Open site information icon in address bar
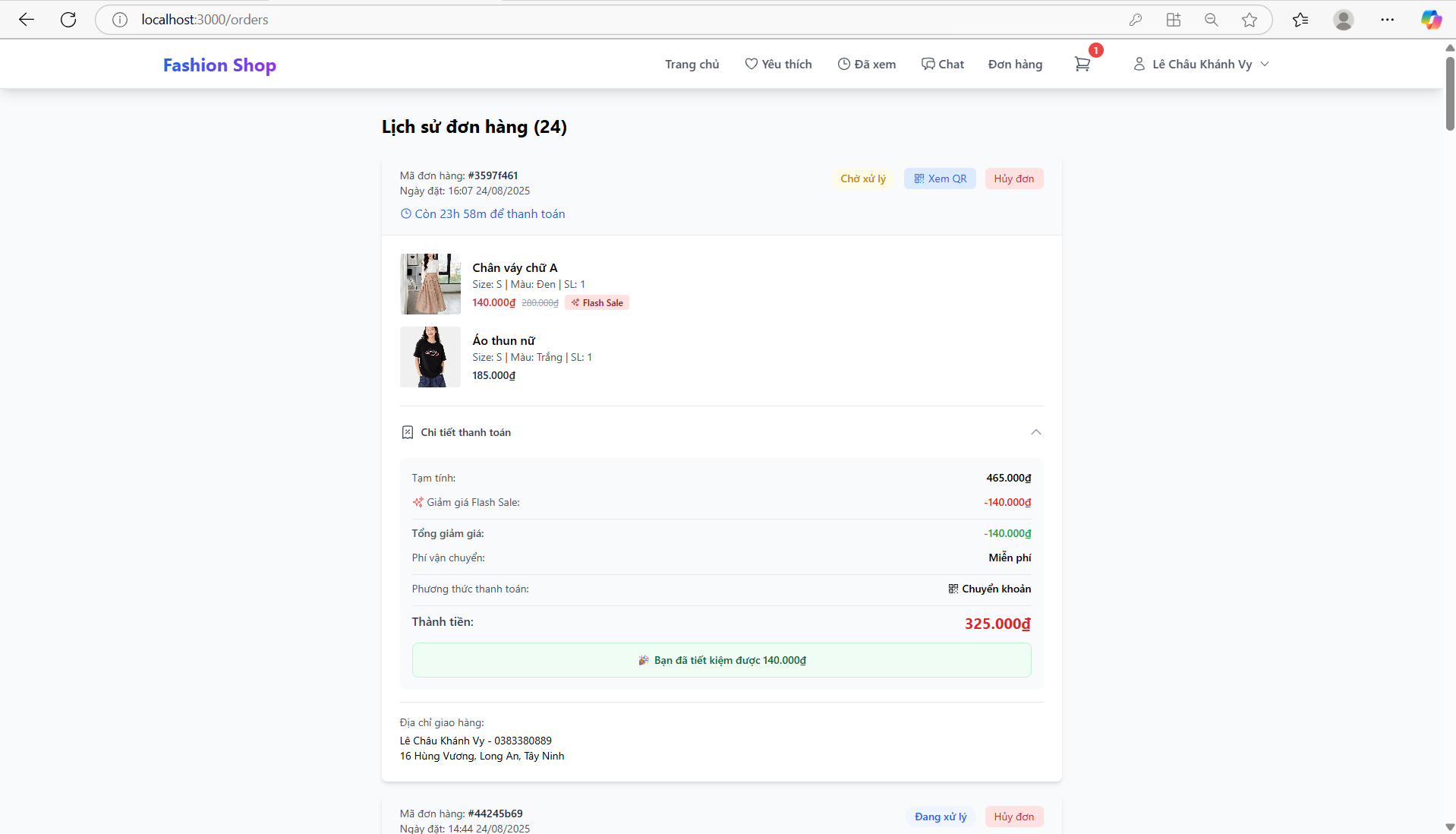Screen dimensions: 1456x834 [120, 20]
